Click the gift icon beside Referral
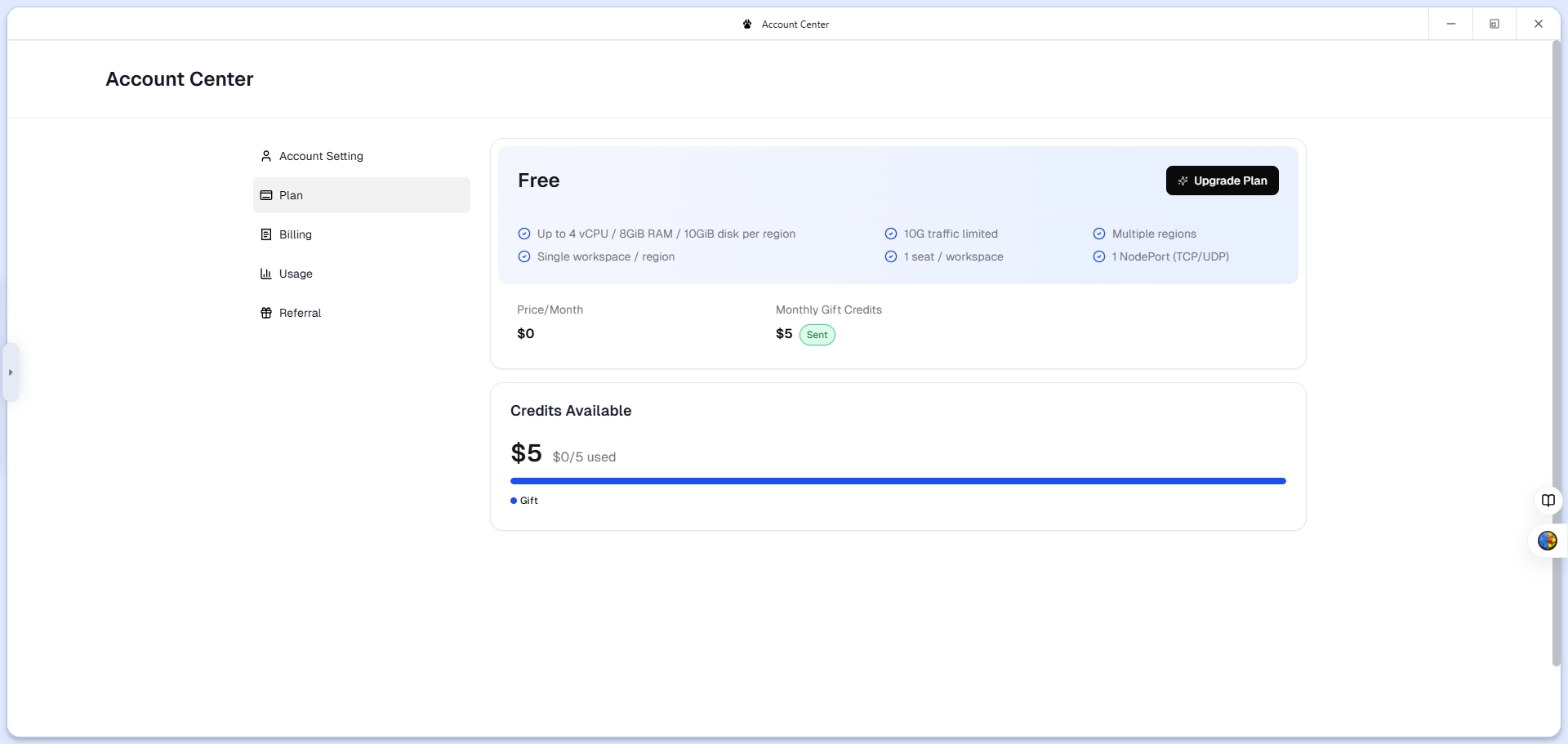The width and height of the screenshot is (1568, 744). point(265,313)
